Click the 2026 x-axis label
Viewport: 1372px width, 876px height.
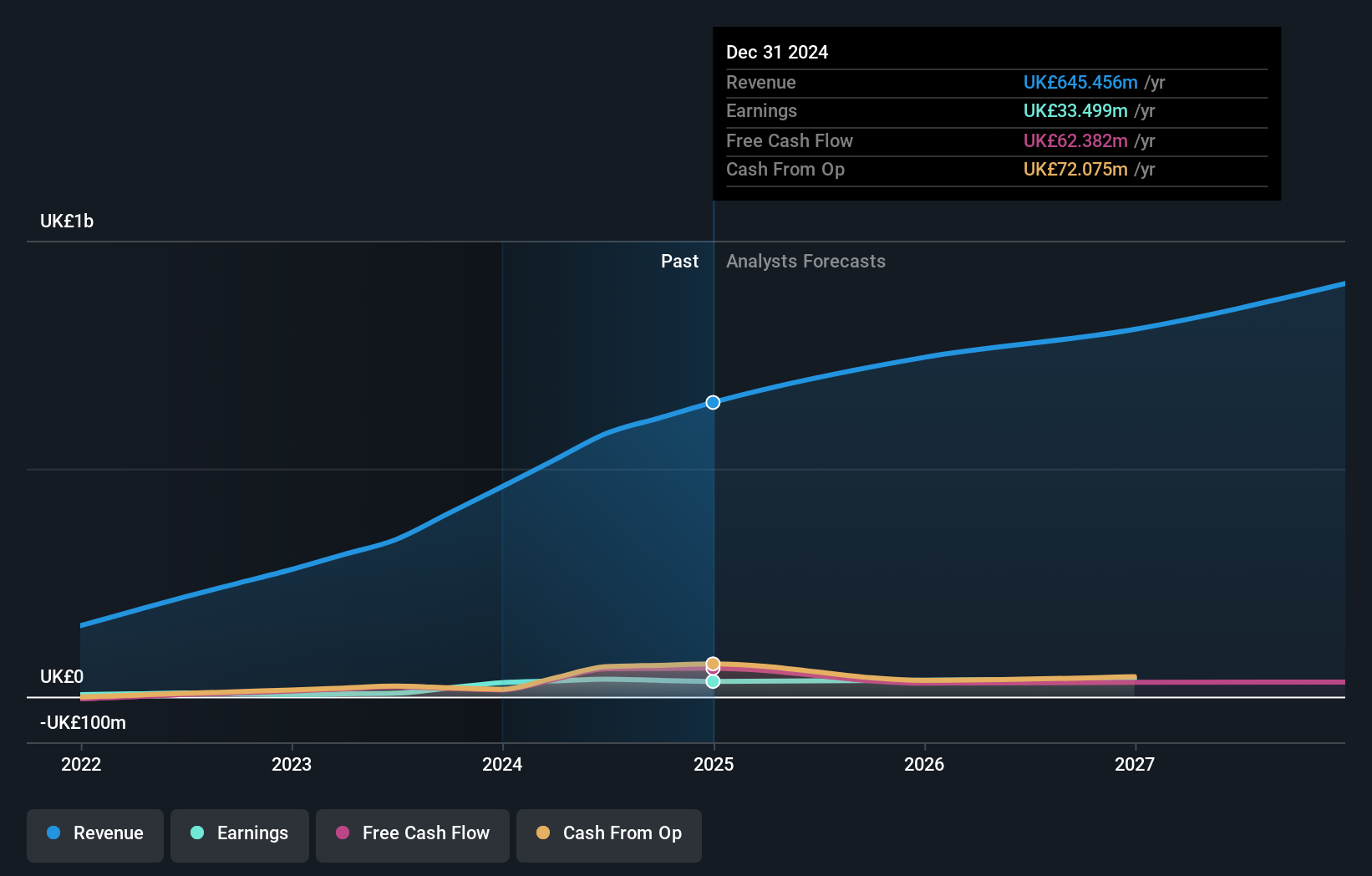pos(924,764)
